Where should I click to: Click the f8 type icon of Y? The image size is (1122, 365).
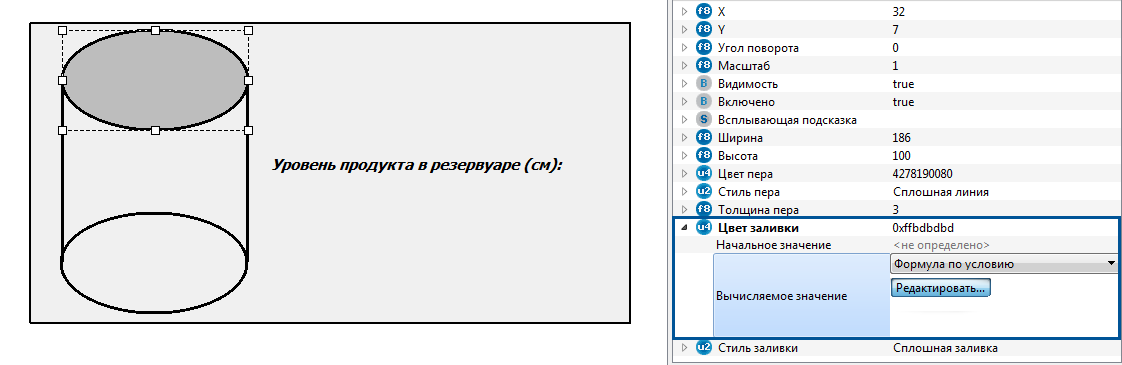[704, 29]
